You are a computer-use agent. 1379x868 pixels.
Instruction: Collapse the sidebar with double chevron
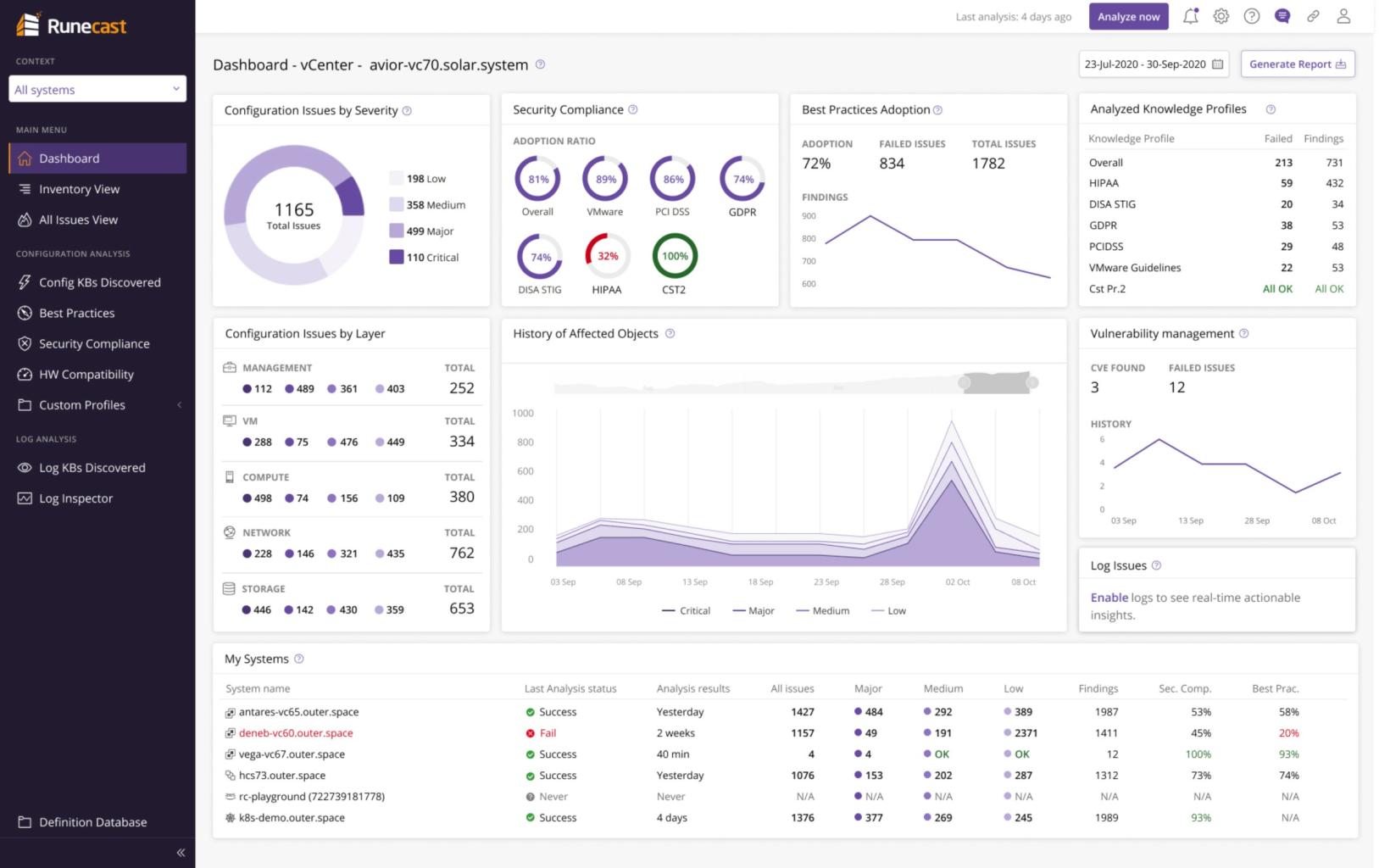(181, 853)
